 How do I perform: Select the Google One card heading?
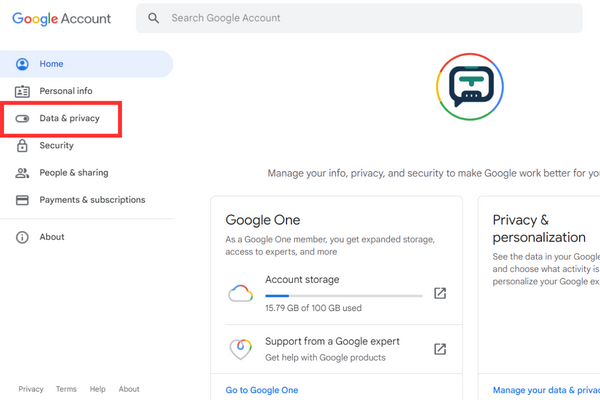(x=263, y=220)
